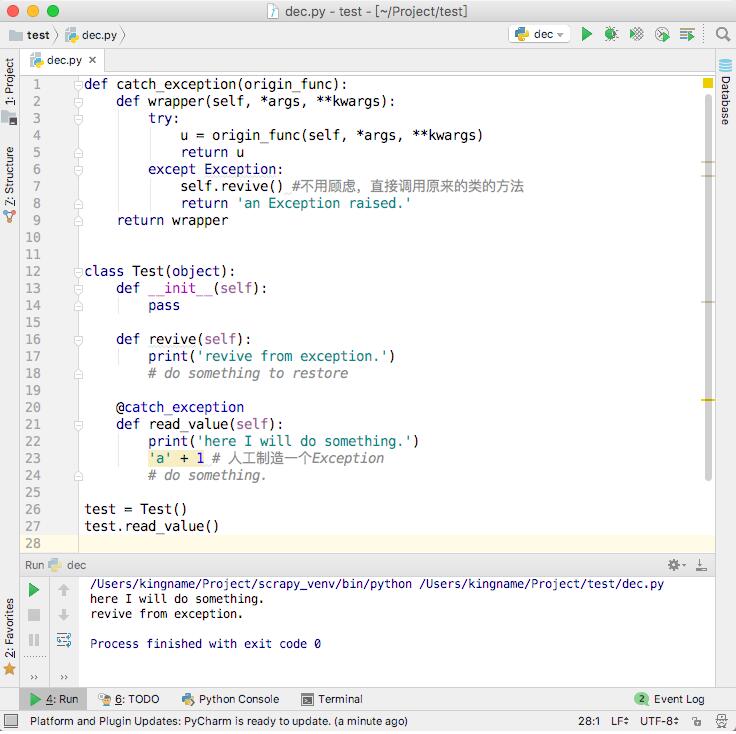The image size is (736, 734).
Task: Click the warning marker stripe near line 20
Action: click(708, 400)
